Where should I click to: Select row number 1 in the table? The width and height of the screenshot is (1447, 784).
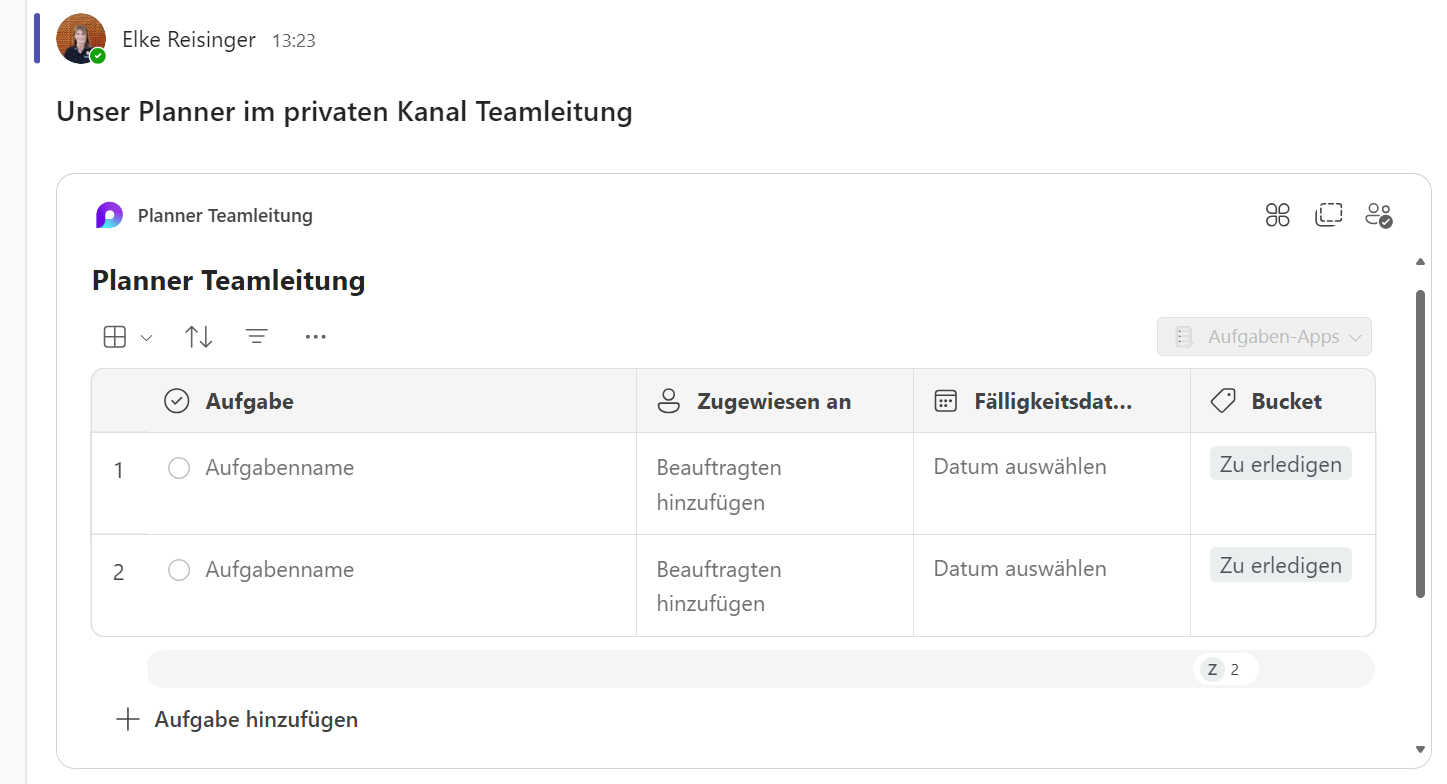(x=119, y=470)
